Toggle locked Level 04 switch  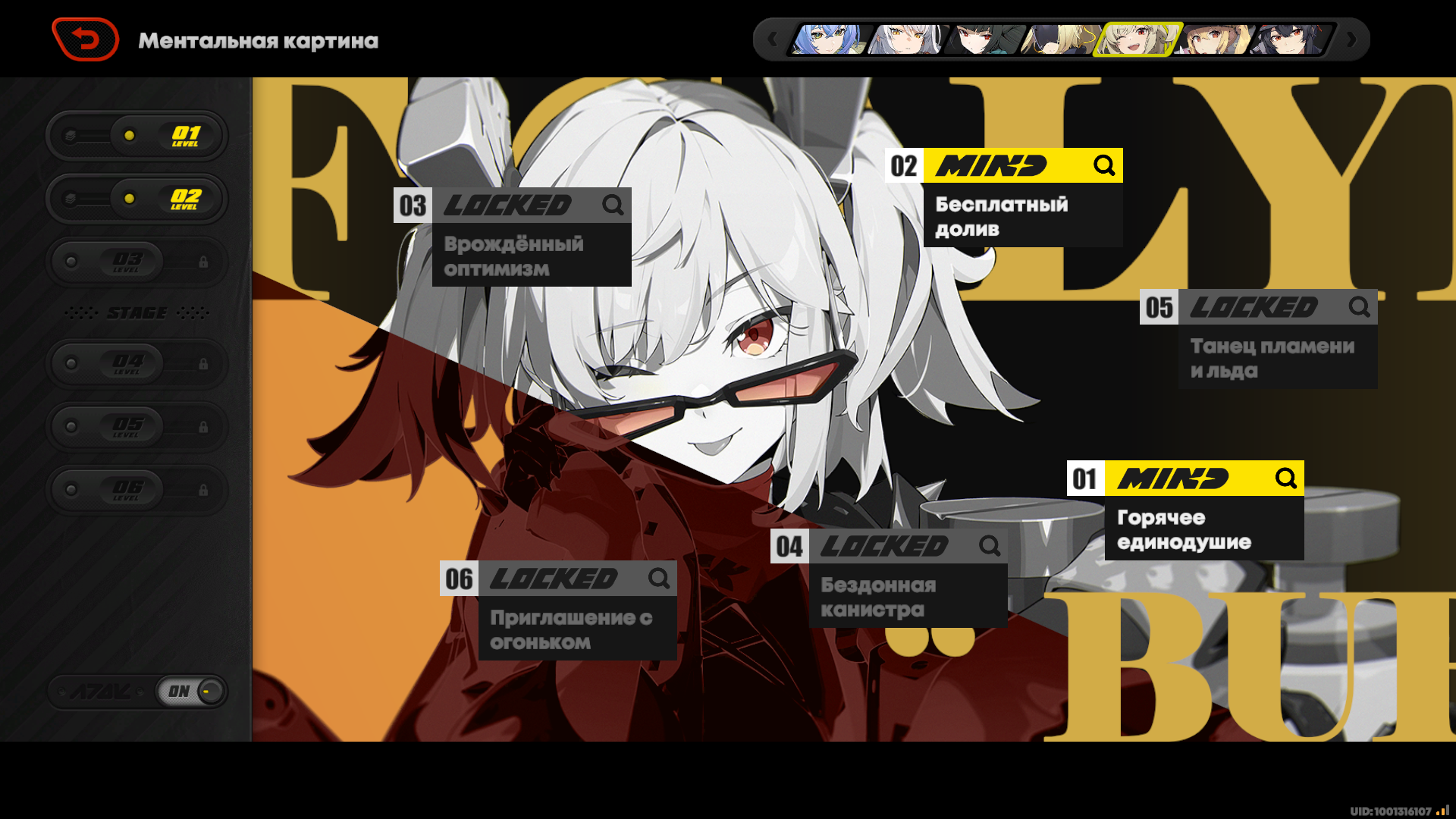click(x=136, y=364)
